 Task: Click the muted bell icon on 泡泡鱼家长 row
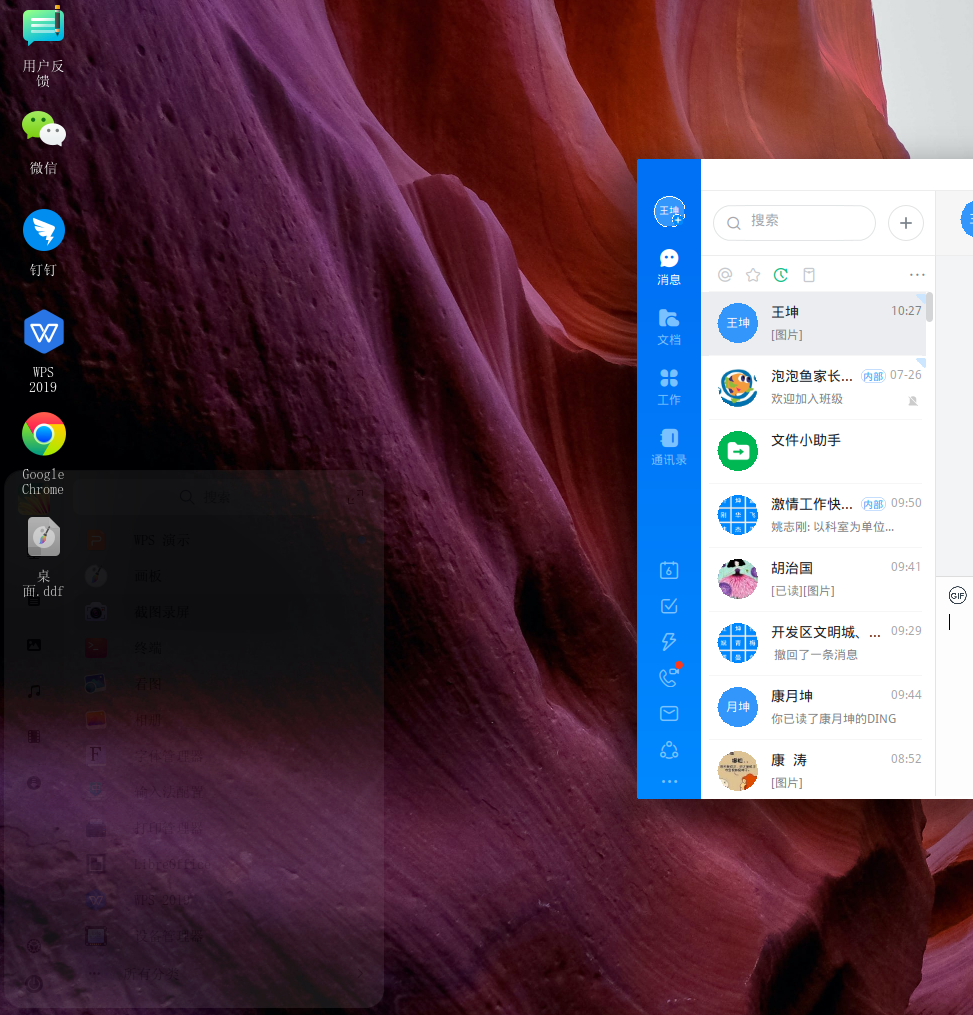coord(913,401)
